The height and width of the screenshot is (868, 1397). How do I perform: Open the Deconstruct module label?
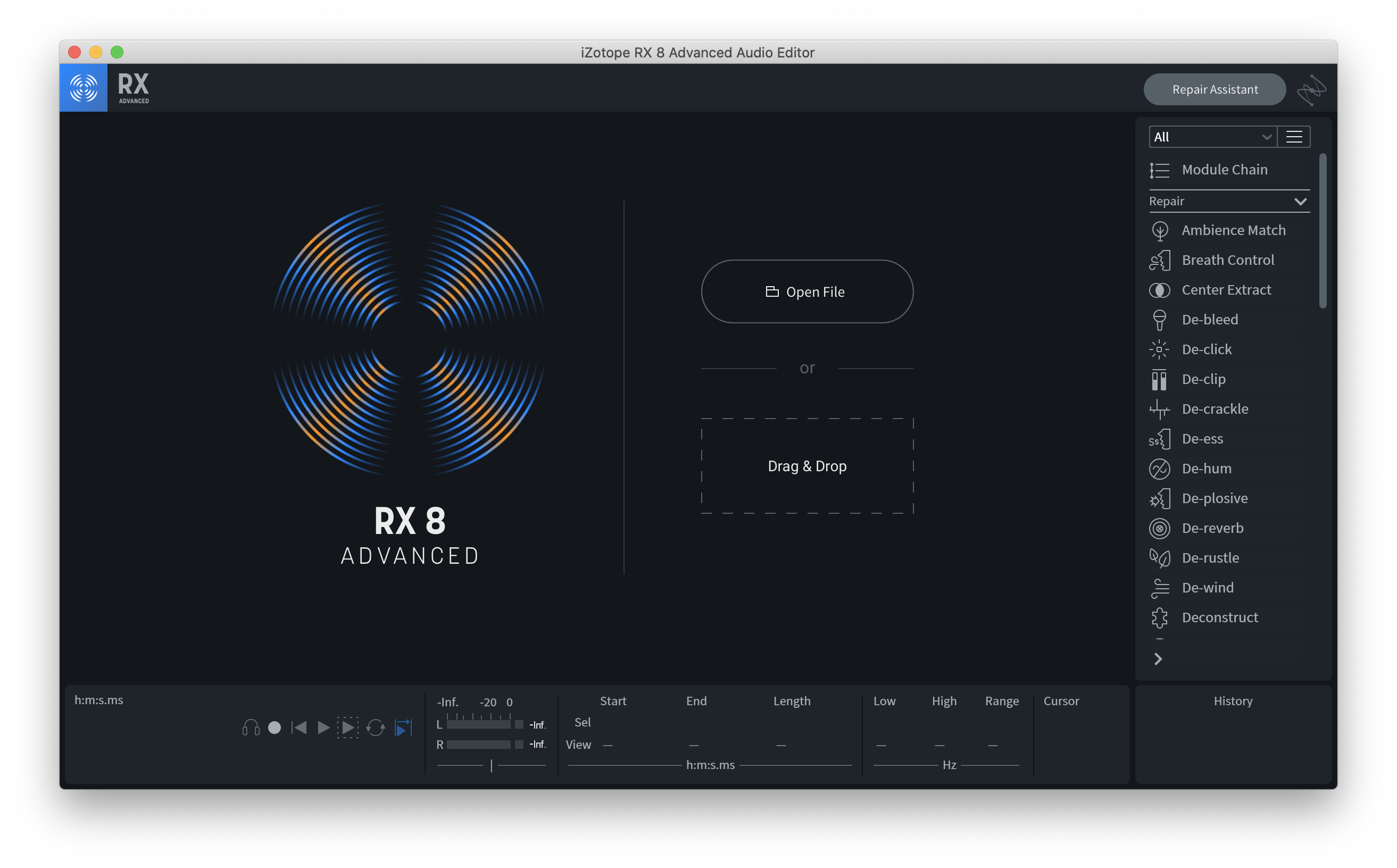pos(1219,617)
